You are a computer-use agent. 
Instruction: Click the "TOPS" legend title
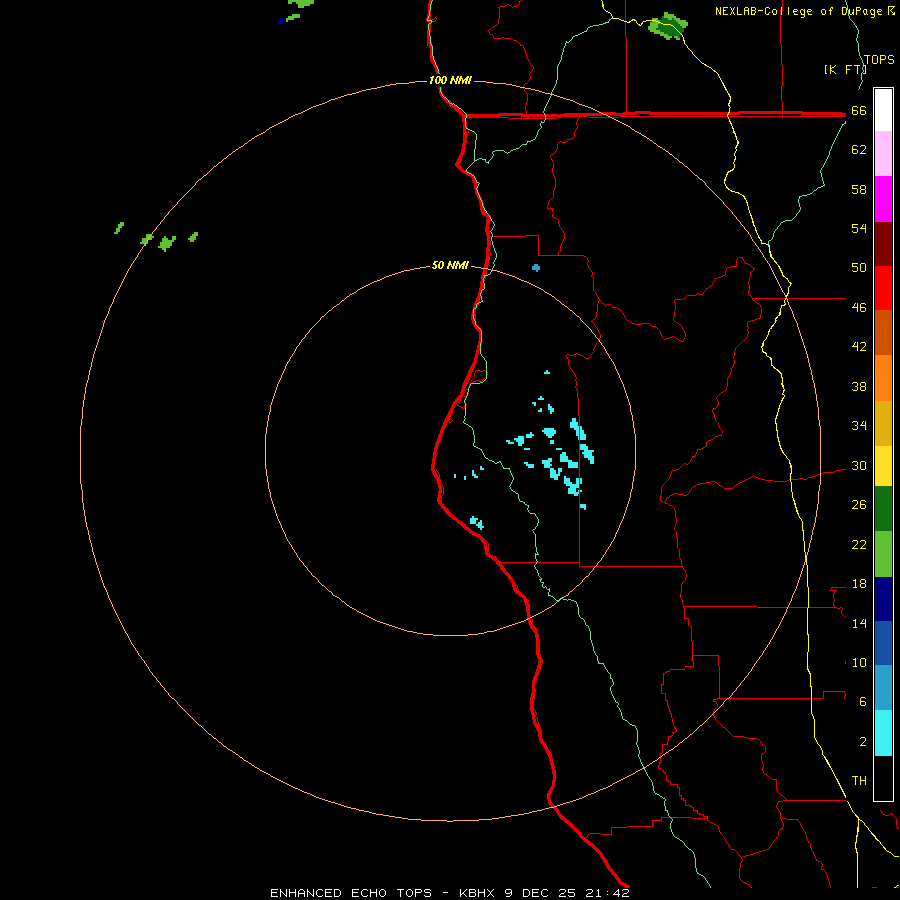(879, 60)
